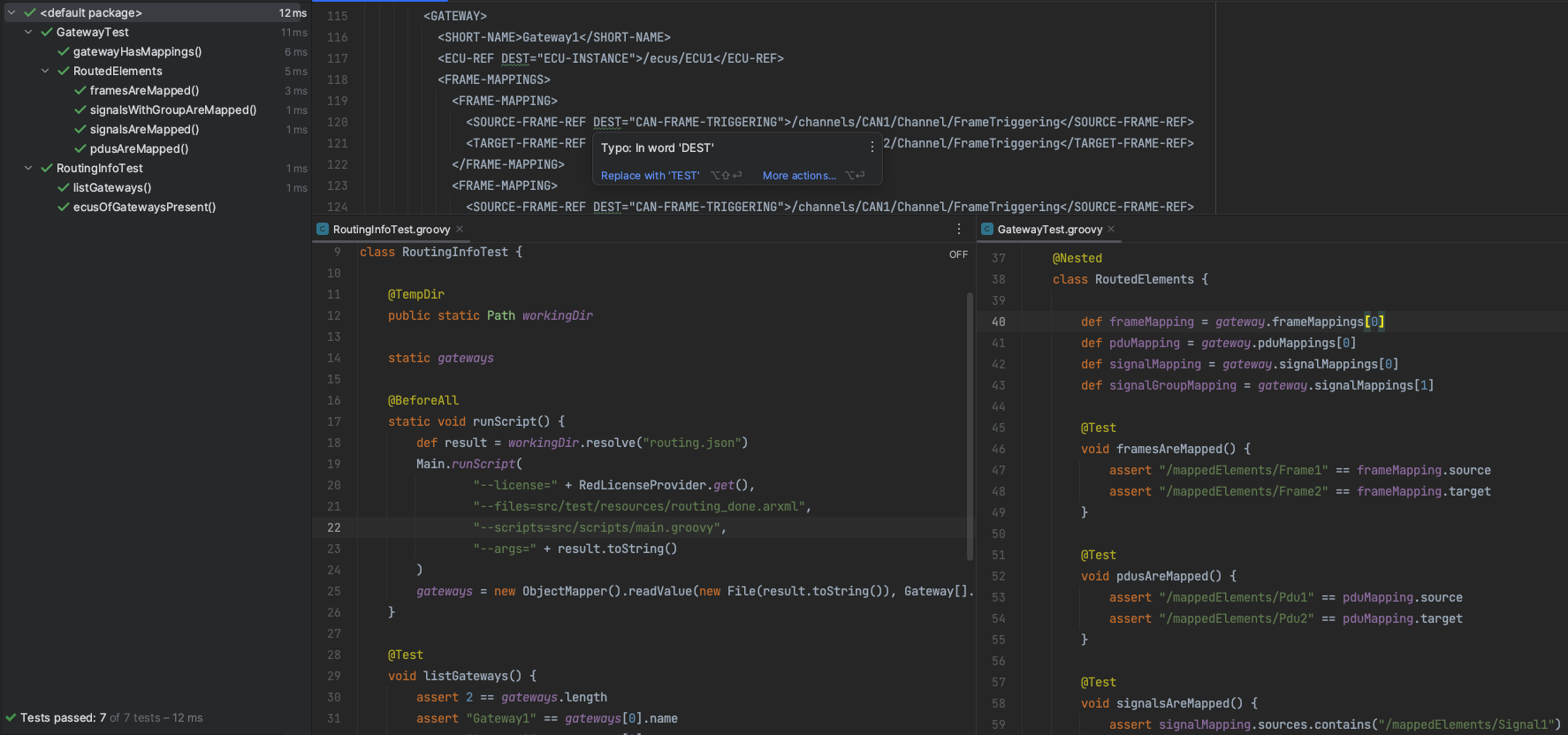
Task: Click line number 40 in GatewayTest gutter
Action: coord(999,322)
